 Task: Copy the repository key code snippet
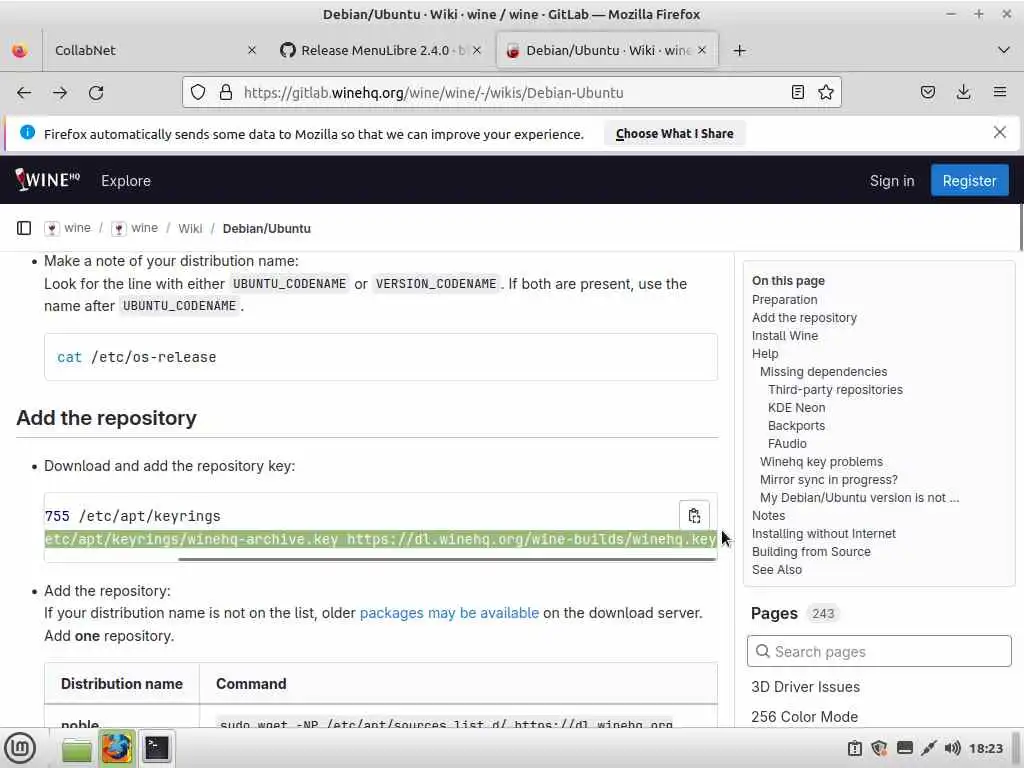click(x=694, y=515)
